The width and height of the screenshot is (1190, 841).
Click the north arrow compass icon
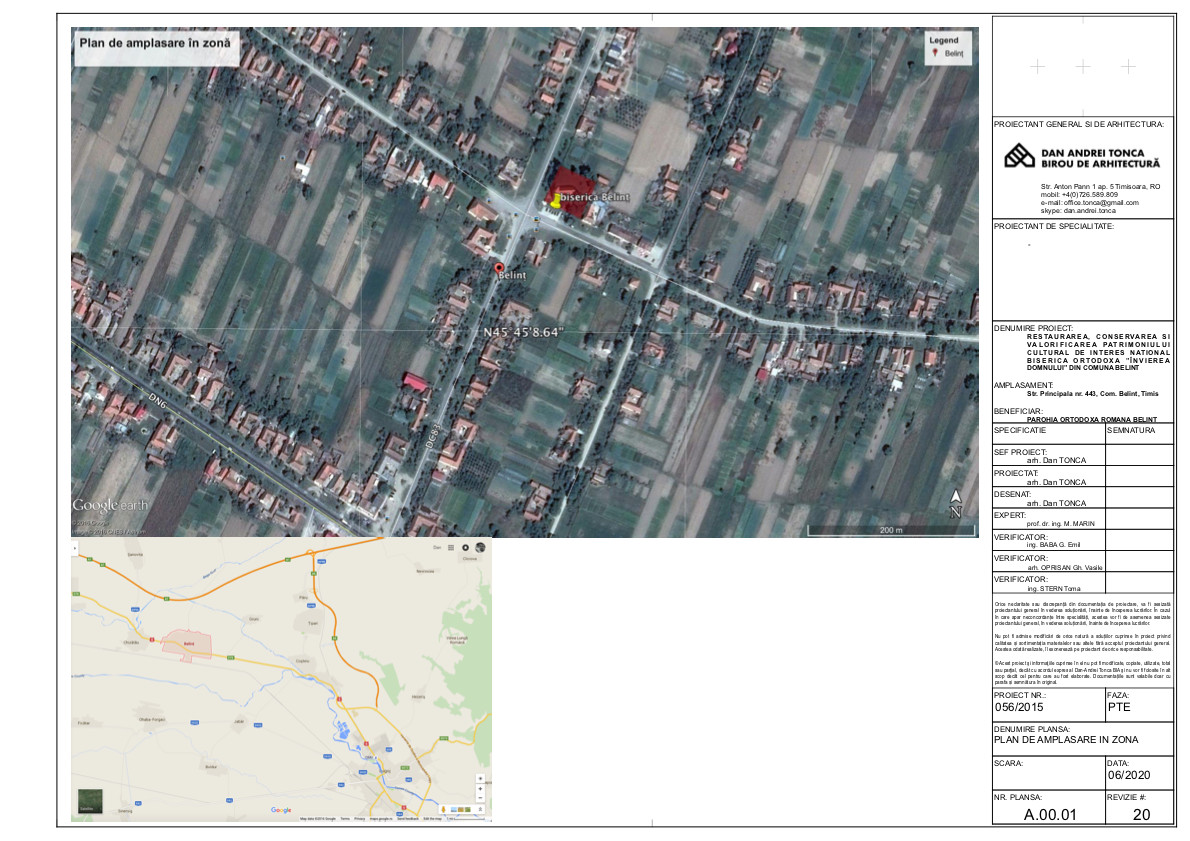click(x=955, y=503)
